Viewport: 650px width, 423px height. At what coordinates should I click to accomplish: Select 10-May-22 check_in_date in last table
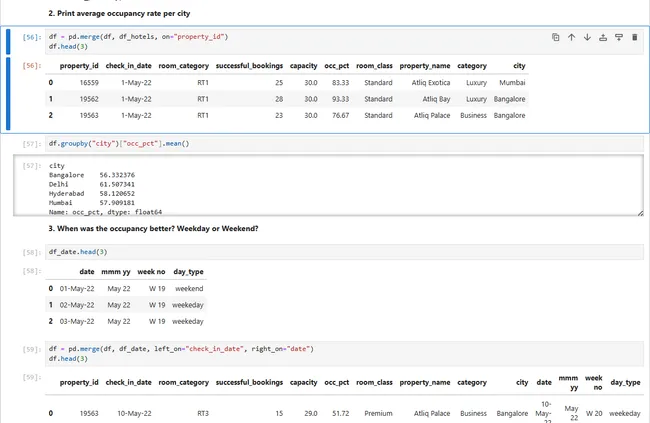pyautogui.click(x=134, y=413)
